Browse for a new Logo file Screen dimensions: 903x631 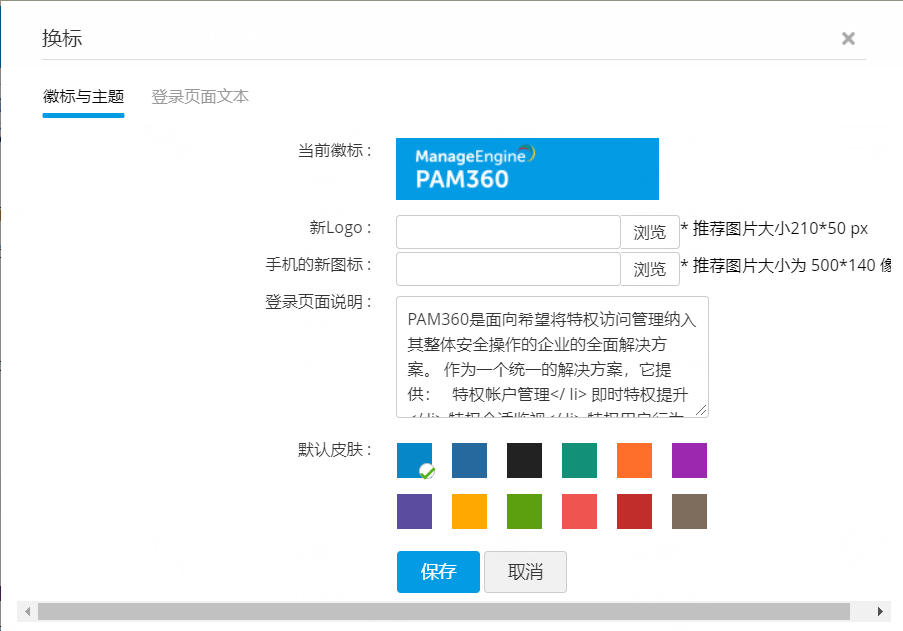(650, 232)
